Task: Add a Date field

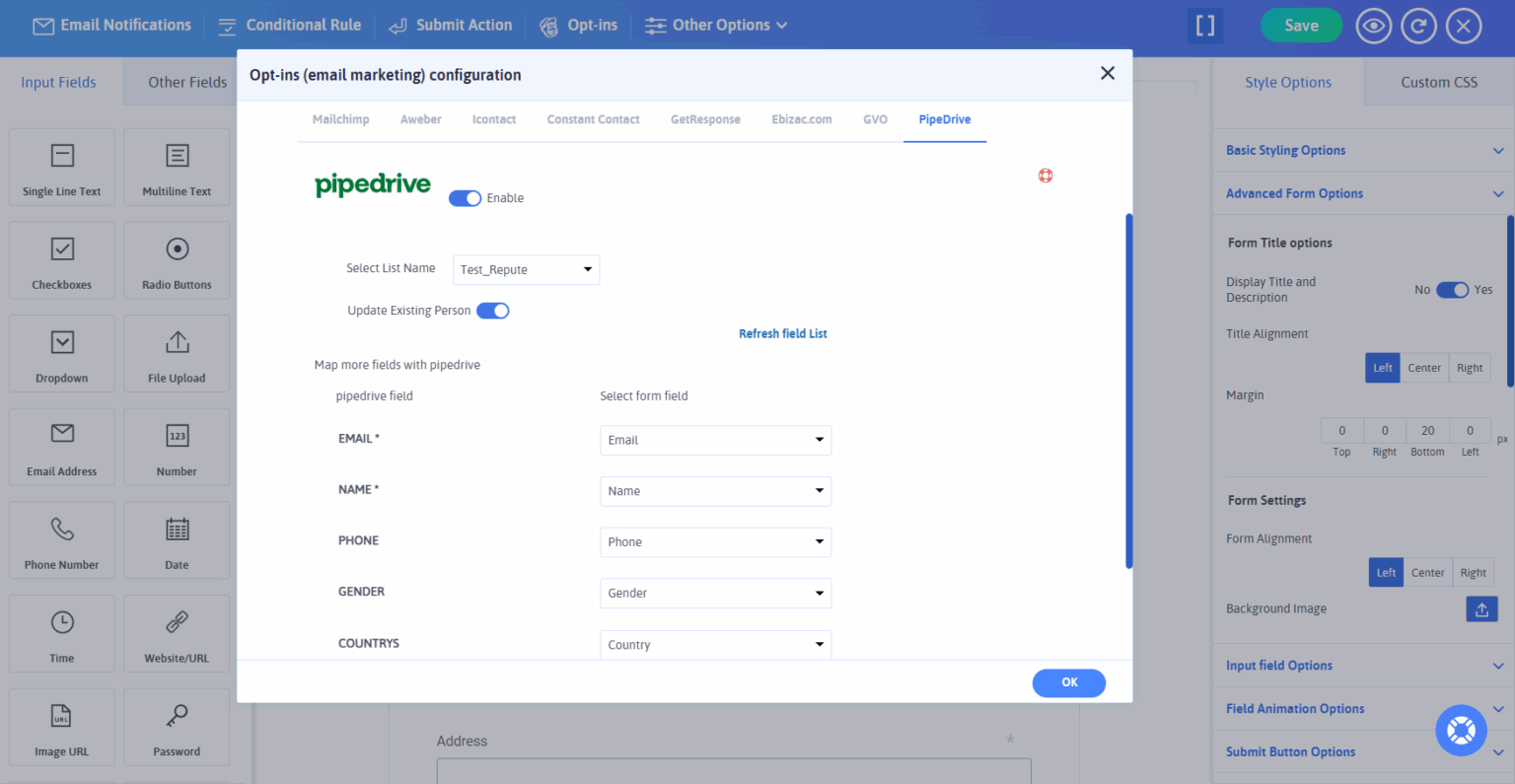Action: [x=177, y=539]
